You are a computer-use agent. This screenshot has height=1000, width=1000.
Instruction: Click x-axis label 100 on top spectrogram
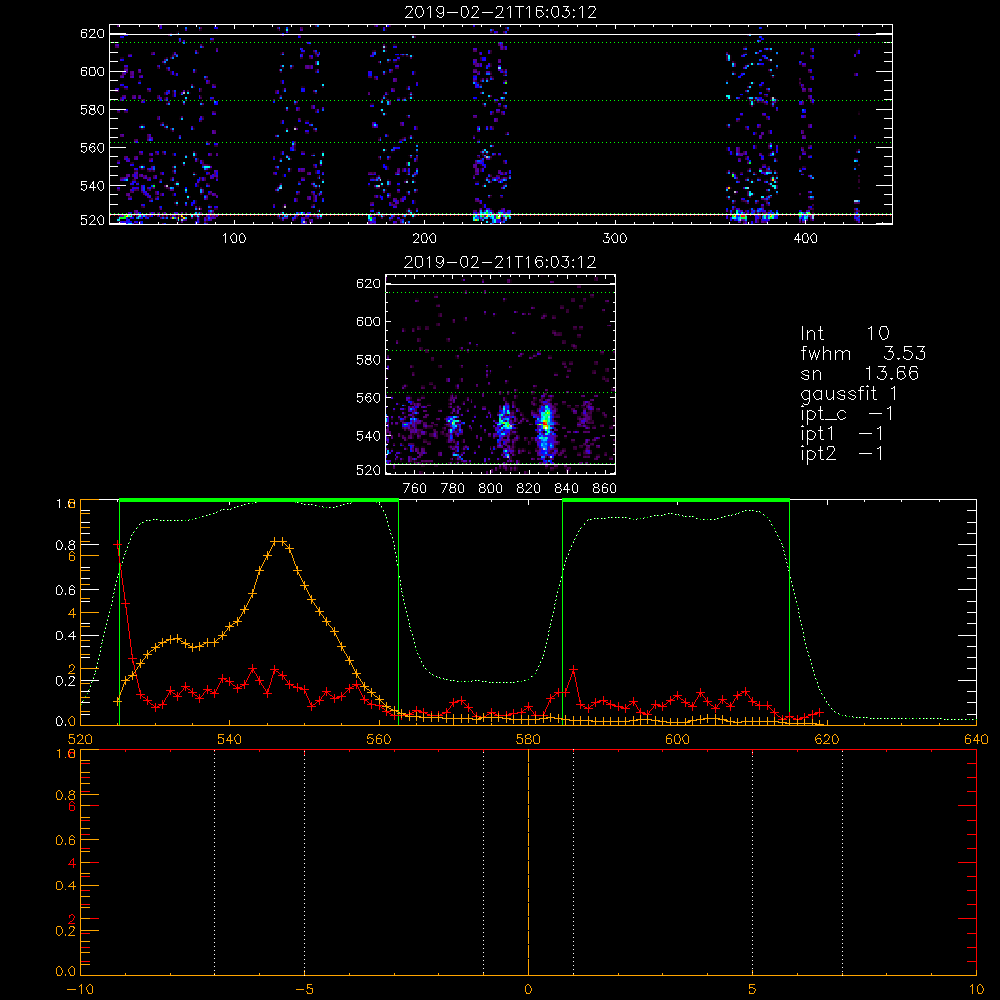coord(234,239)
